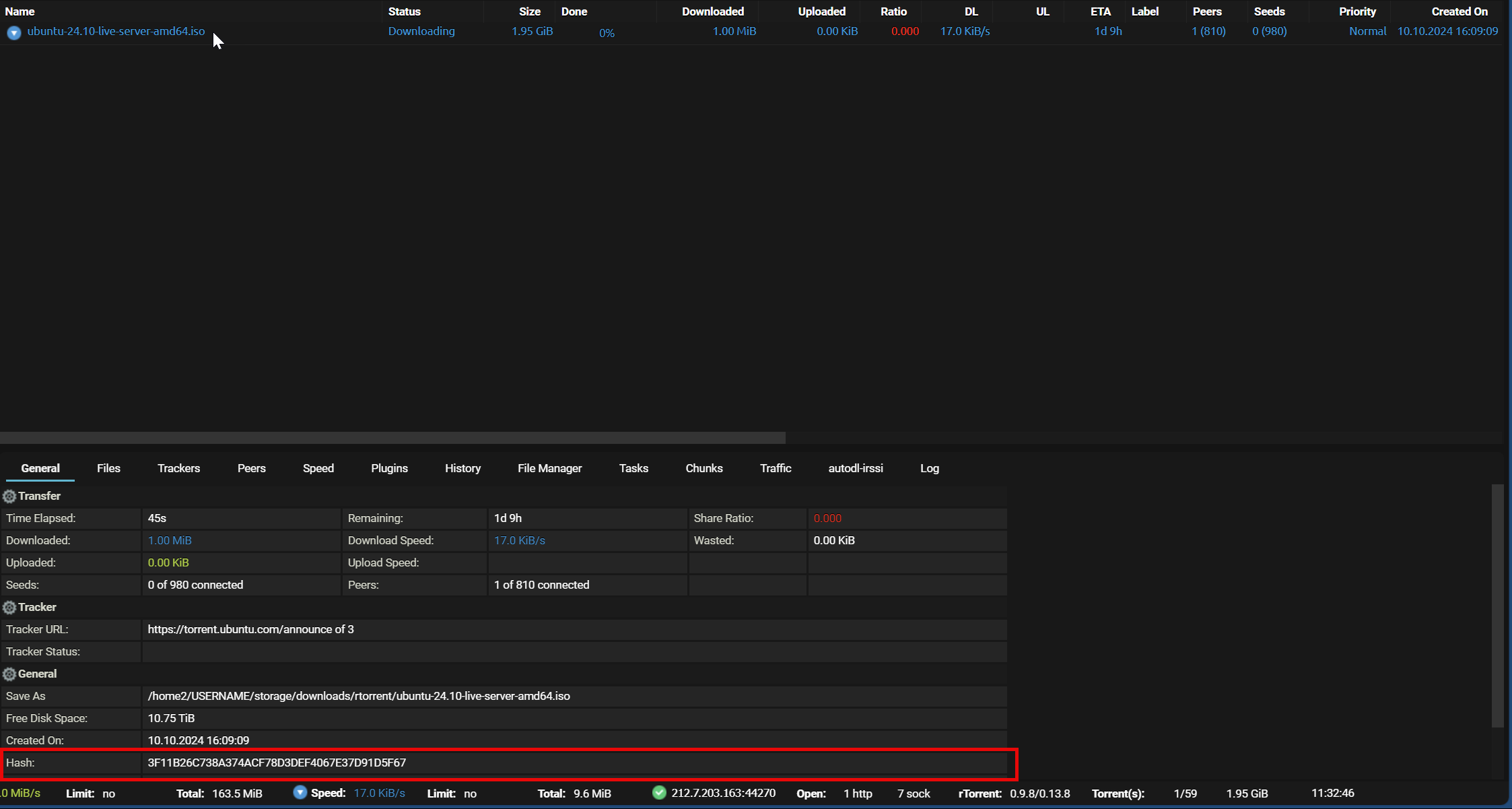The width and height of the screenshot is (1512, 809).
Task: Click the 1 of 810 connected peers value
Action: click(541, 585)
